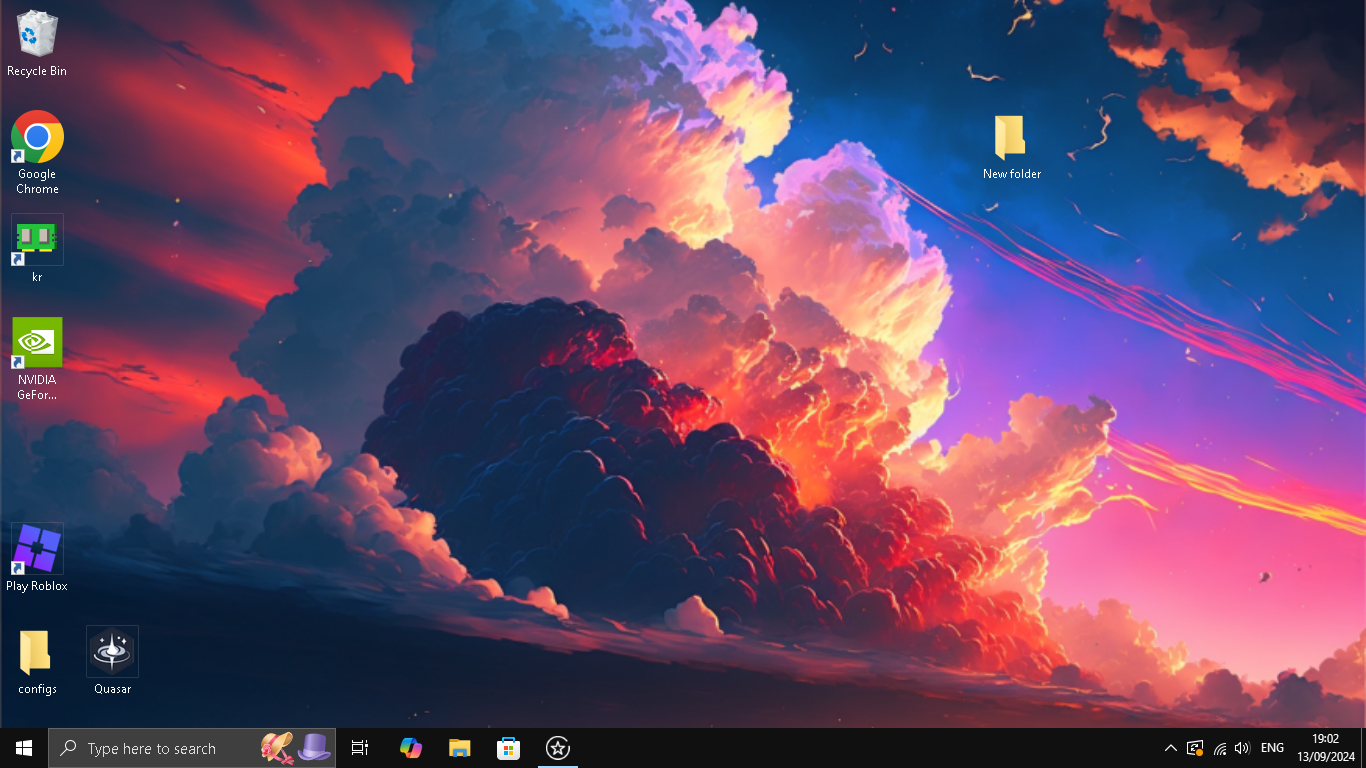Open Task View from the taskbar
The height and width of the screenshot is (768, 1366).
(x=360, y=748)
